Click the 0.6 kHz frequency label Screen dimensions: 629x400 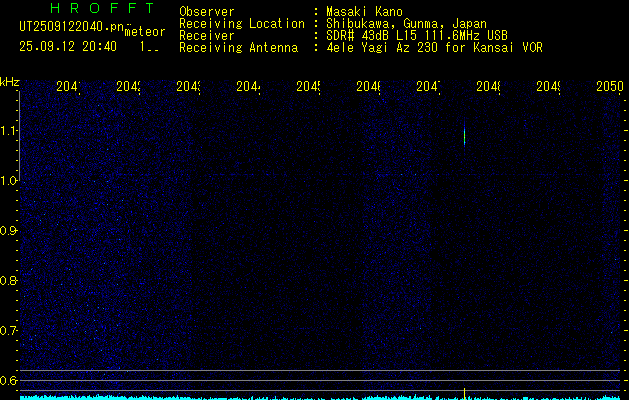coord(8,380)
